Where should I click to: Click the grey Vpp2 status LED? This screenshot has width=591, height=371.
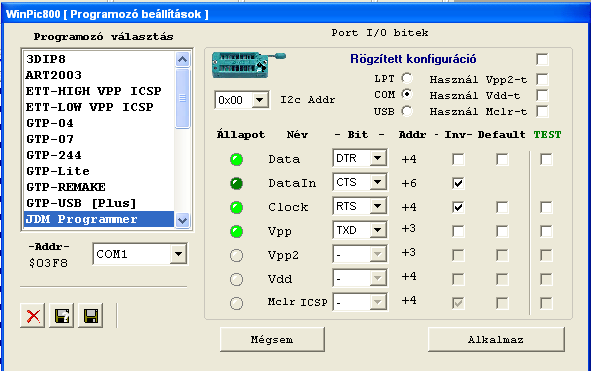[236, 256]
